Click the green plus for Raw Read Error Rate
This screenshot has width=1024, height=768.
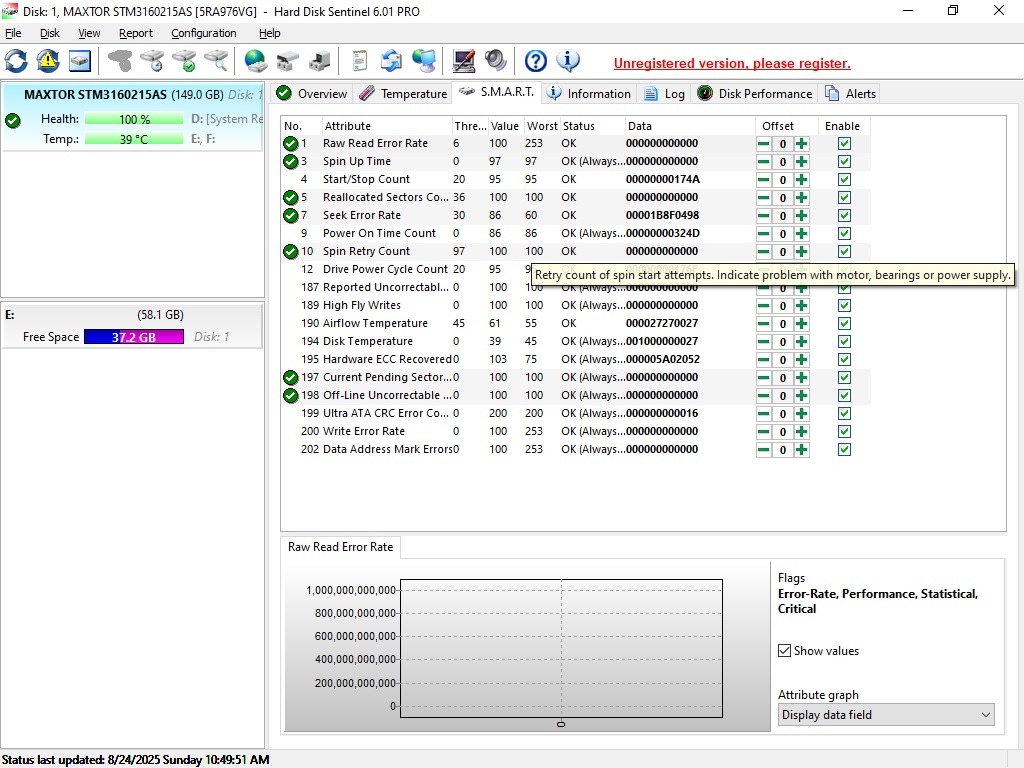click(x=801, y=144)
